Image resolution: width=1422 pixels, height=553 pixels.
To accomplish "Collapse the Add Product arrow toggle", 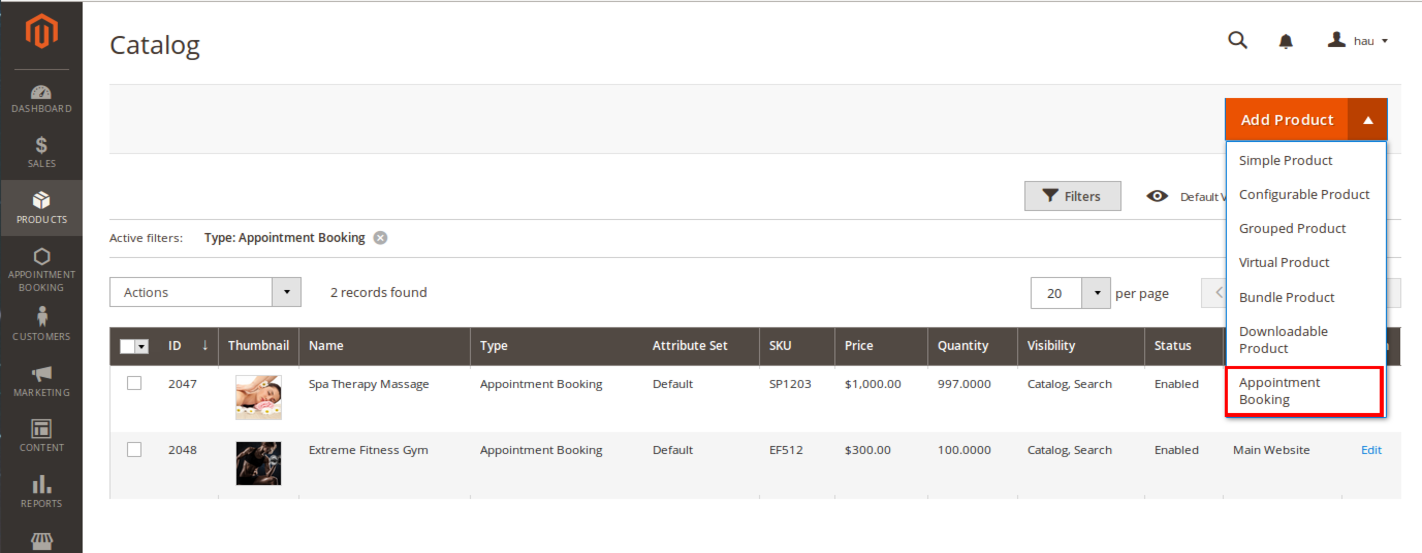I will [1367, 120].
